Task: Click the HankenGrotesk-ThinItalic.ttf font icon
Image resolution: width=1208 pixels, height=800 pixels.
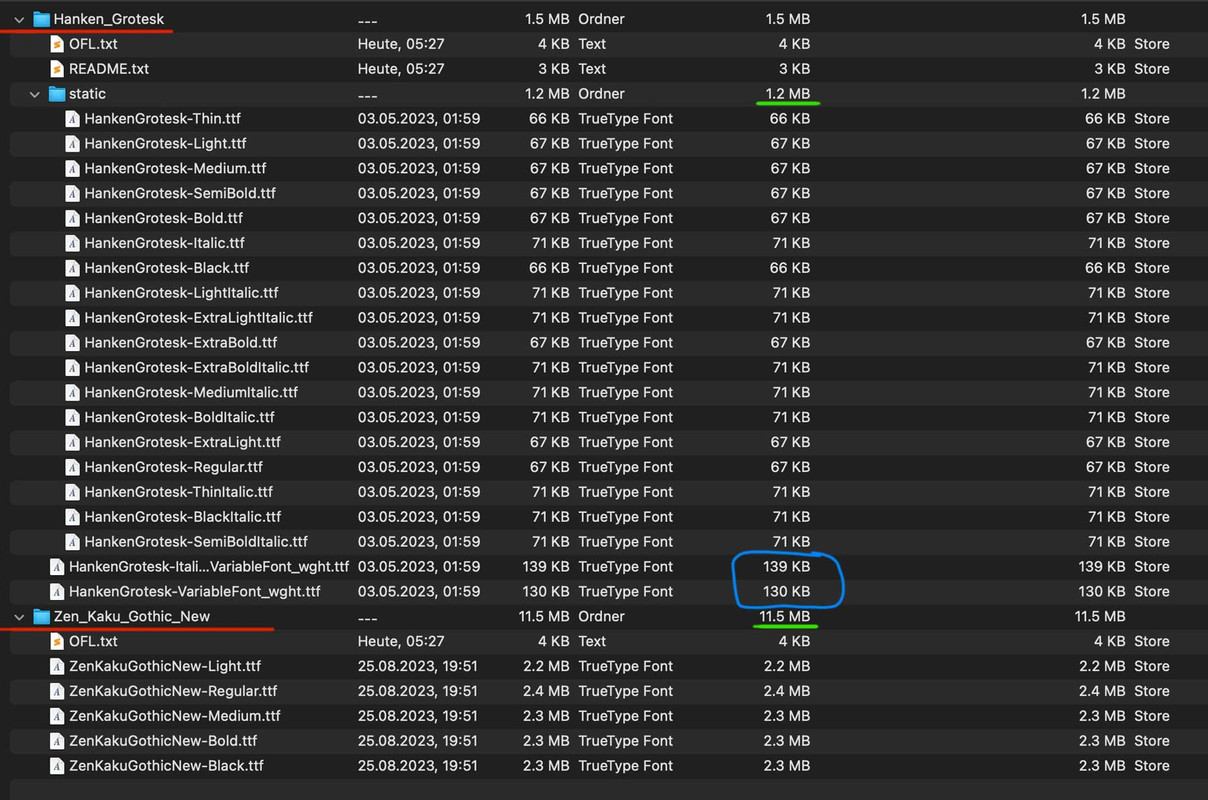Action: click(x=72, y=492)
